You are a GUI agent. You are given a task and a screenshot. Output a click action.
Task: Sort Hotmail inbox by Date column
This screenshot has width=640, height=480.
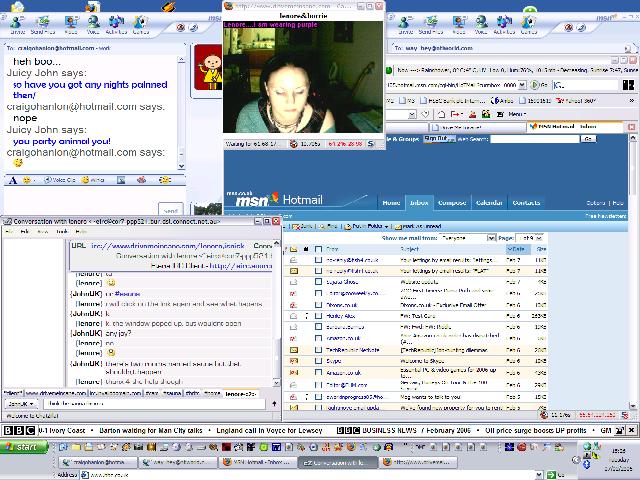tap(518, 249)
